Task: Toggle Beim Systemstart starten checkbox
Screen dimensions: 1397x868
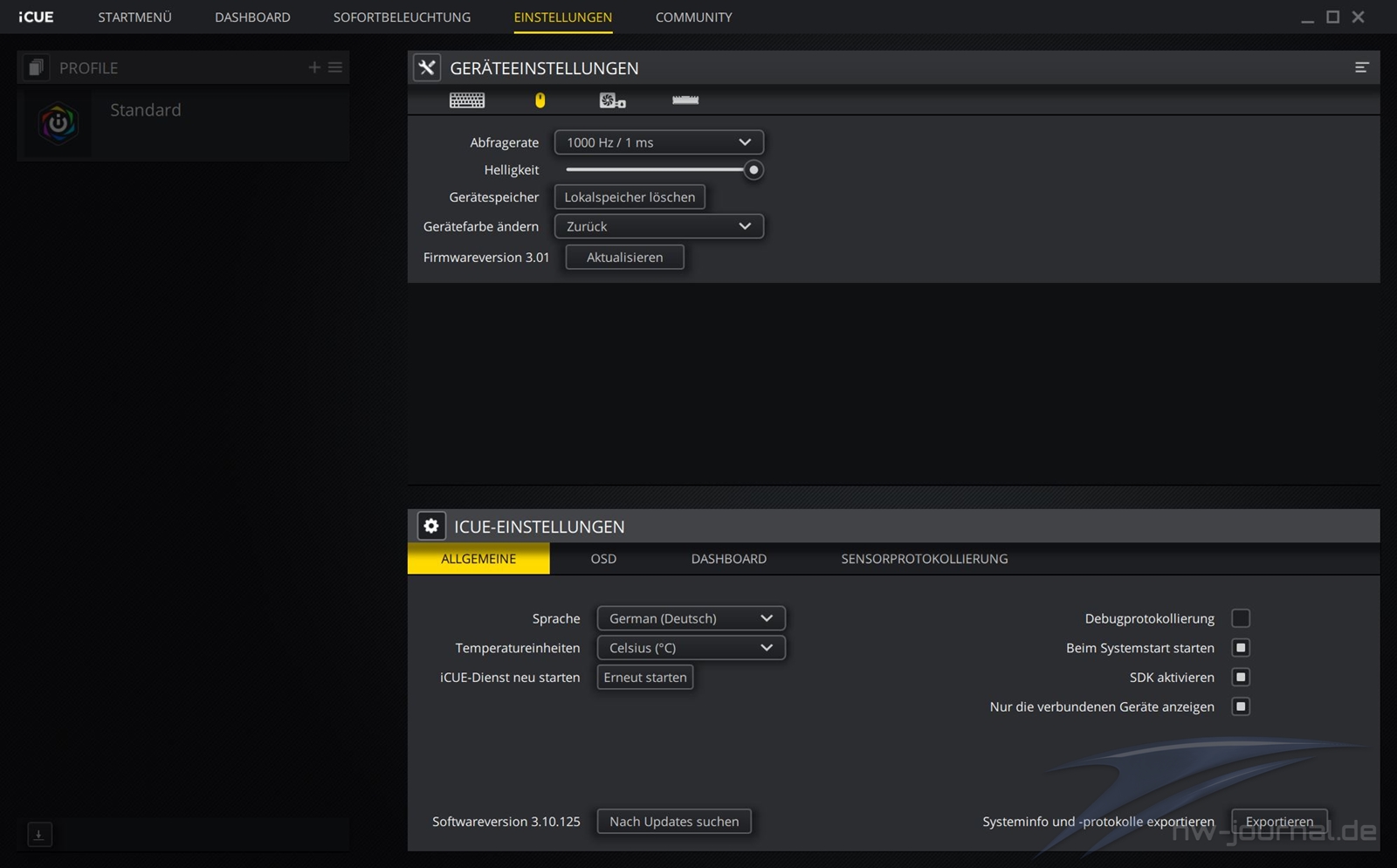Action: click(1241, 648)
